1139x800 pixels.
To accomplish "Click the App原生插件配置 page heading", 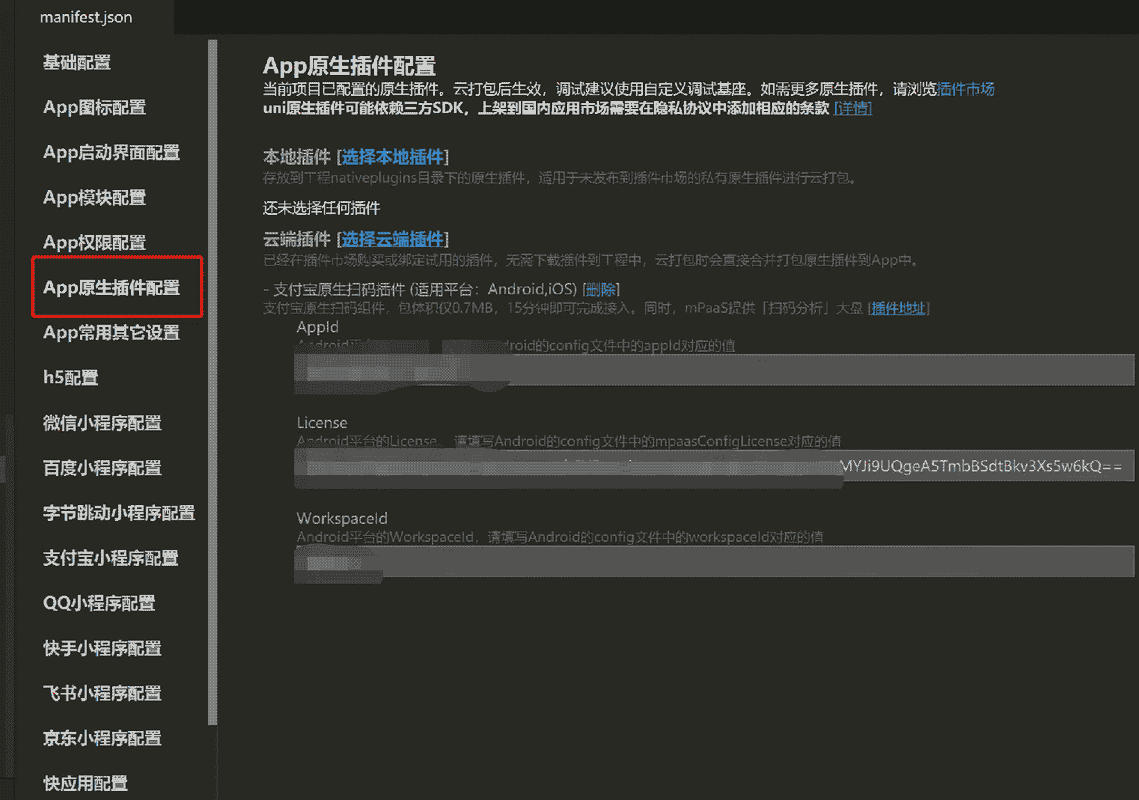I will [349, 65].
